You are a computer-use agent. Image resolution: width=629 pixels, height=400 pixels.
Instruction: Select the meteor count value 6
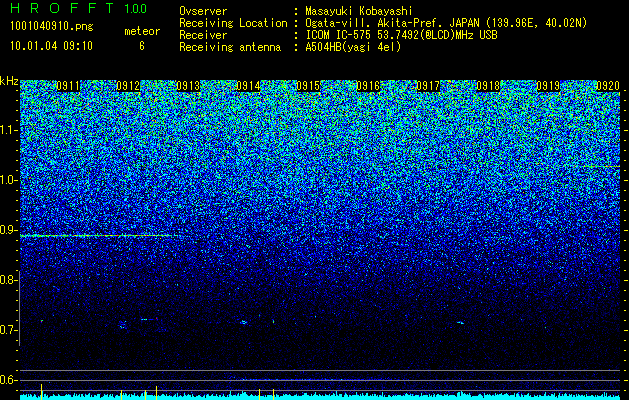click(142, 46)
